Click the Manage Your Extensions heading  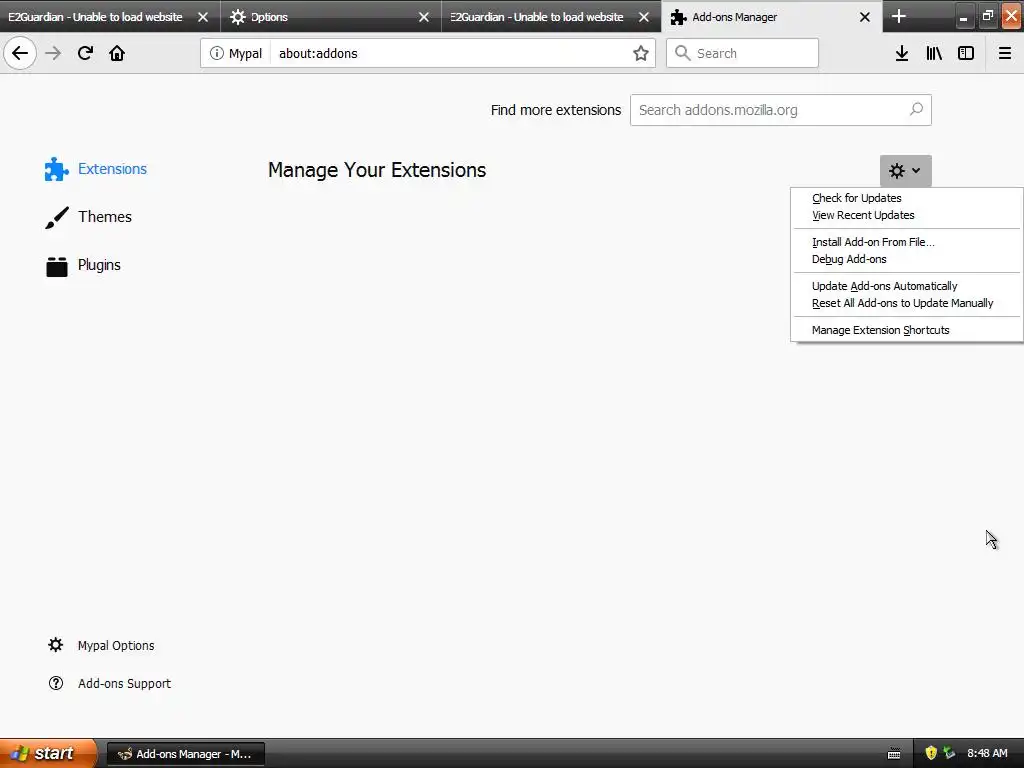point(377,170)
